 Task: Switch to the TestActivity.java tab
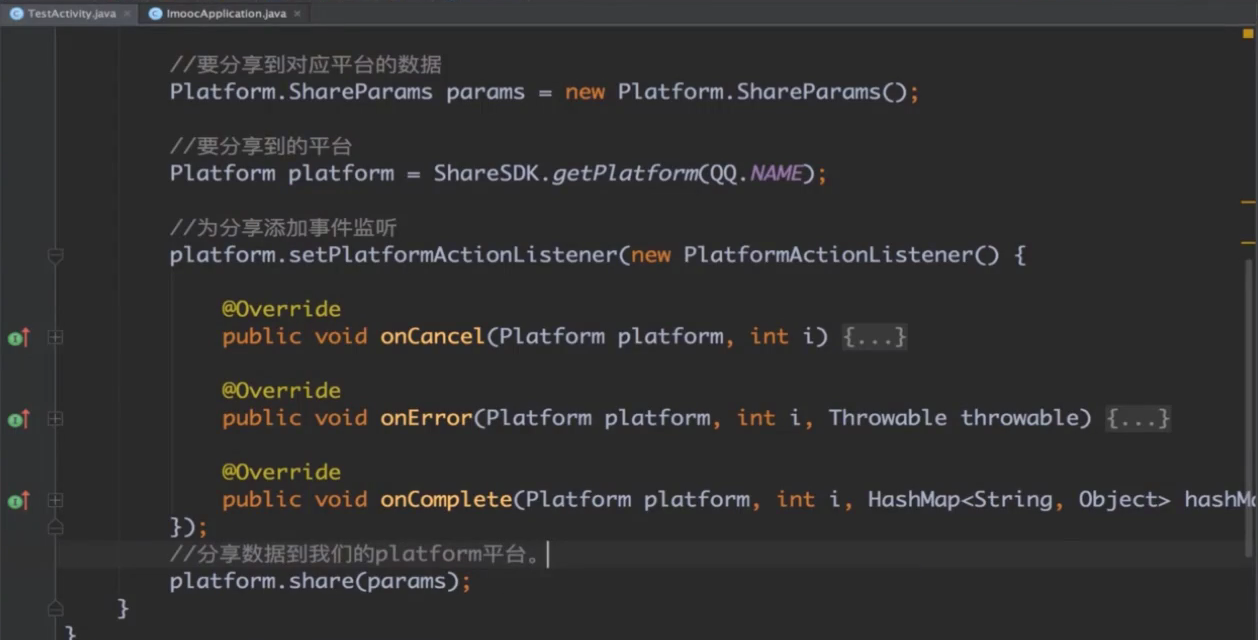(x=69, y=13)
